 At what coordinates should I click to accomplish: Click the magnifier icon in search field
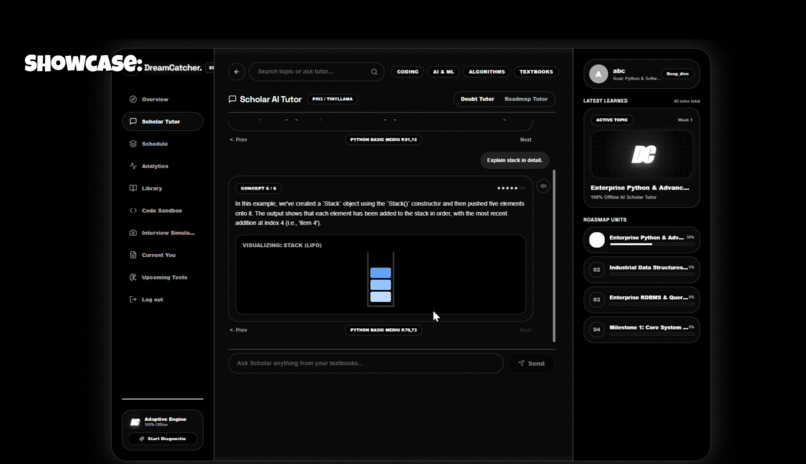(x=374, y=72)
